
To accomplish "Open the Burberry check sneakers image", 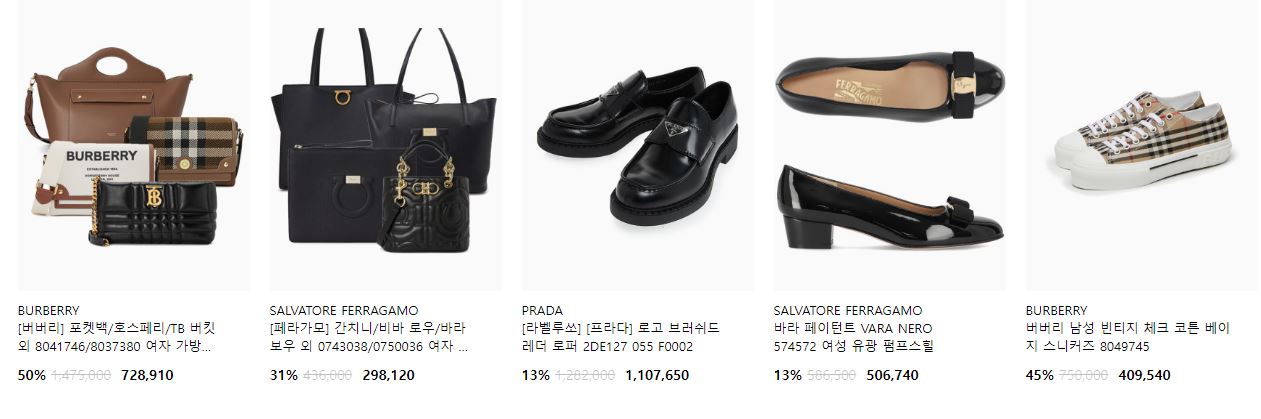I will click(1142, 146).
